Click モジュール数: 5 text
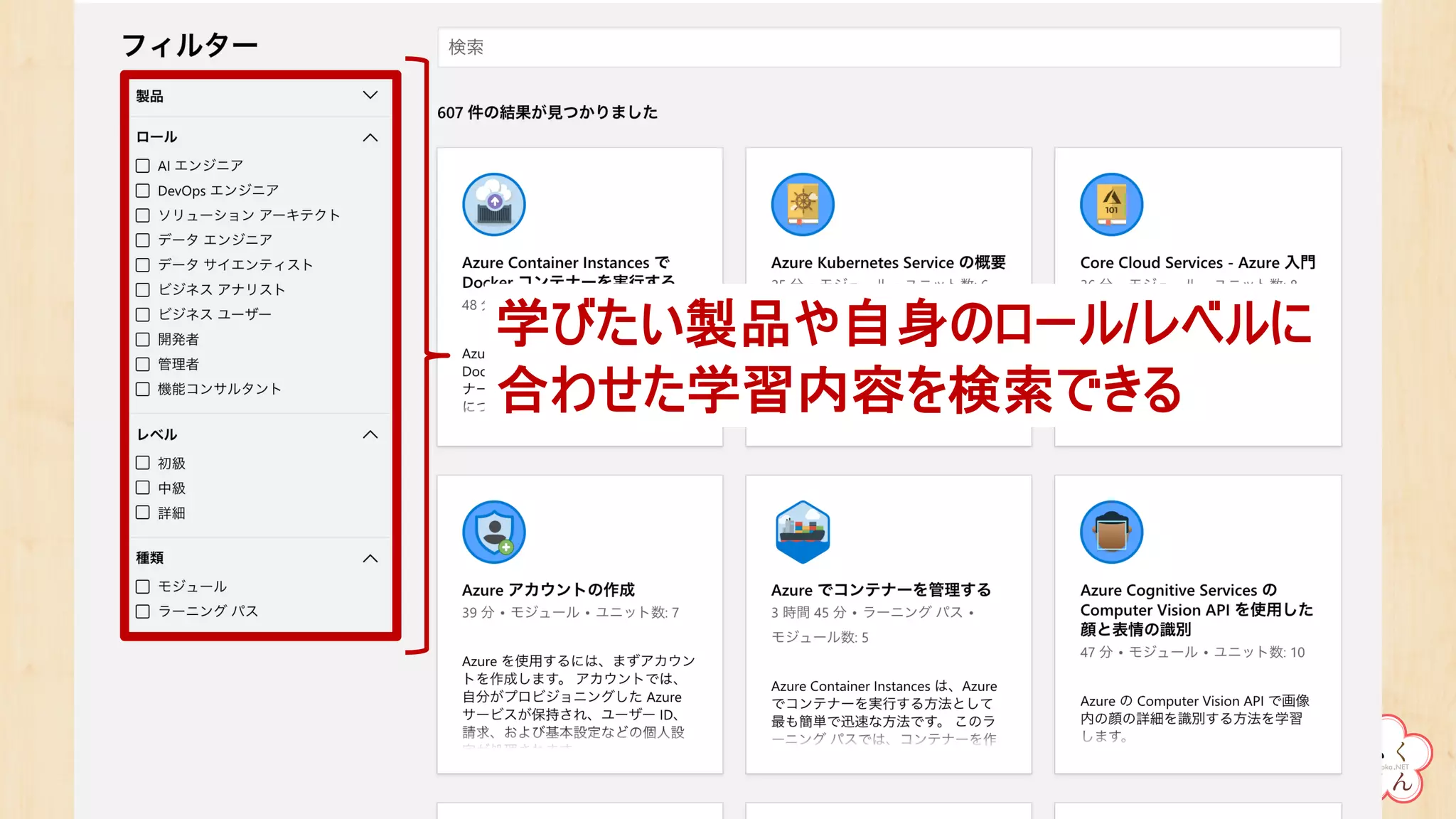 [820, 637]
